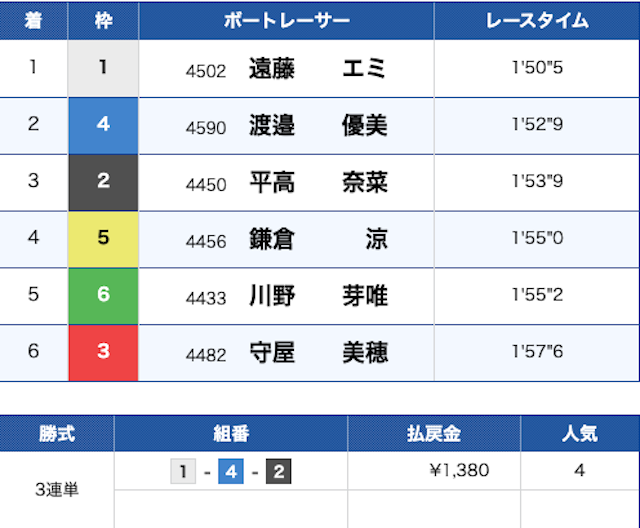
Task: Click racer name 守屋美穂
Action: click(x=317, y=353)
